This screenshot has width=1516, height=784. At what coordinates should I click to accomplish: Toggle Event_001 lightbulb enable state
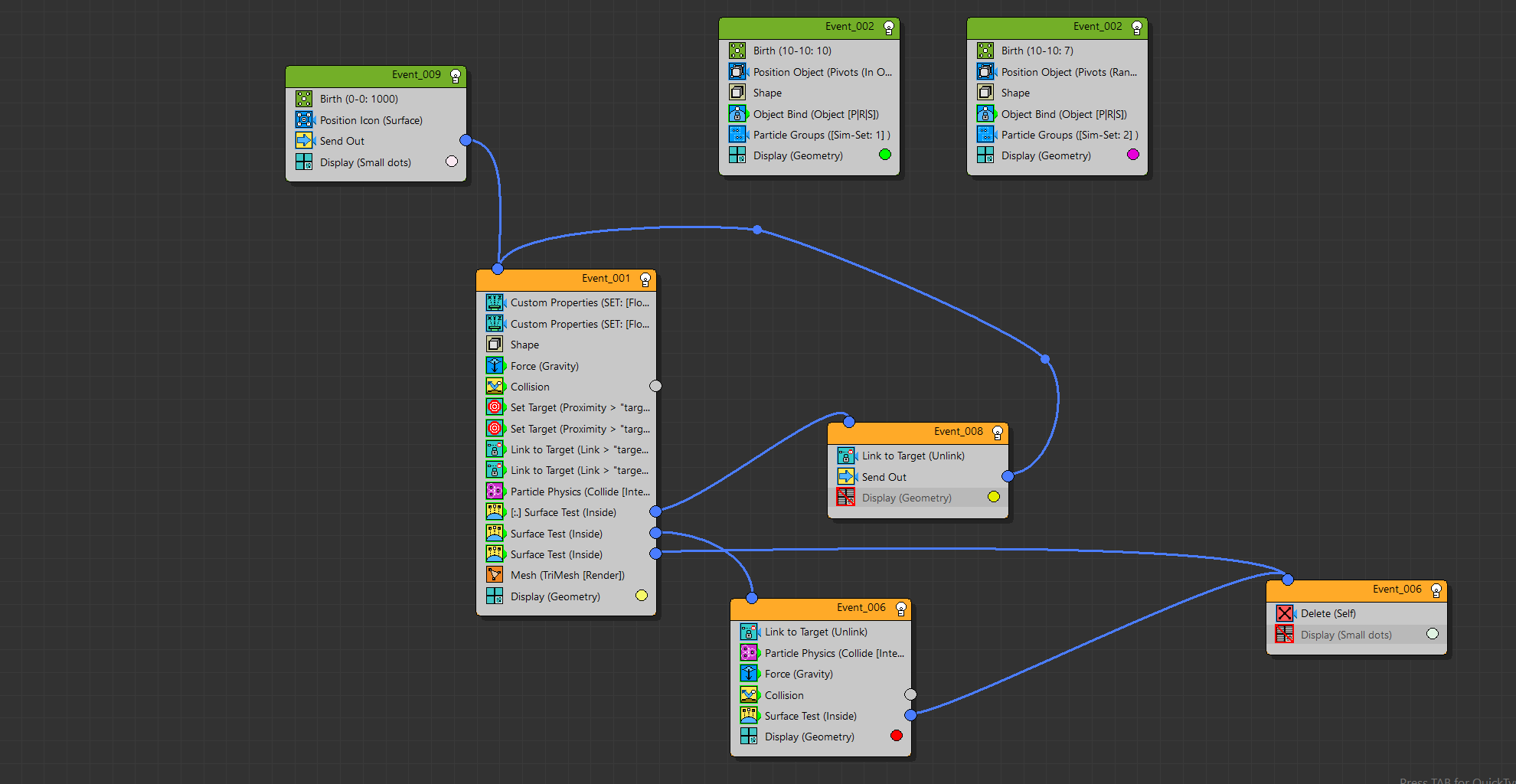click(x=645, y=279)
